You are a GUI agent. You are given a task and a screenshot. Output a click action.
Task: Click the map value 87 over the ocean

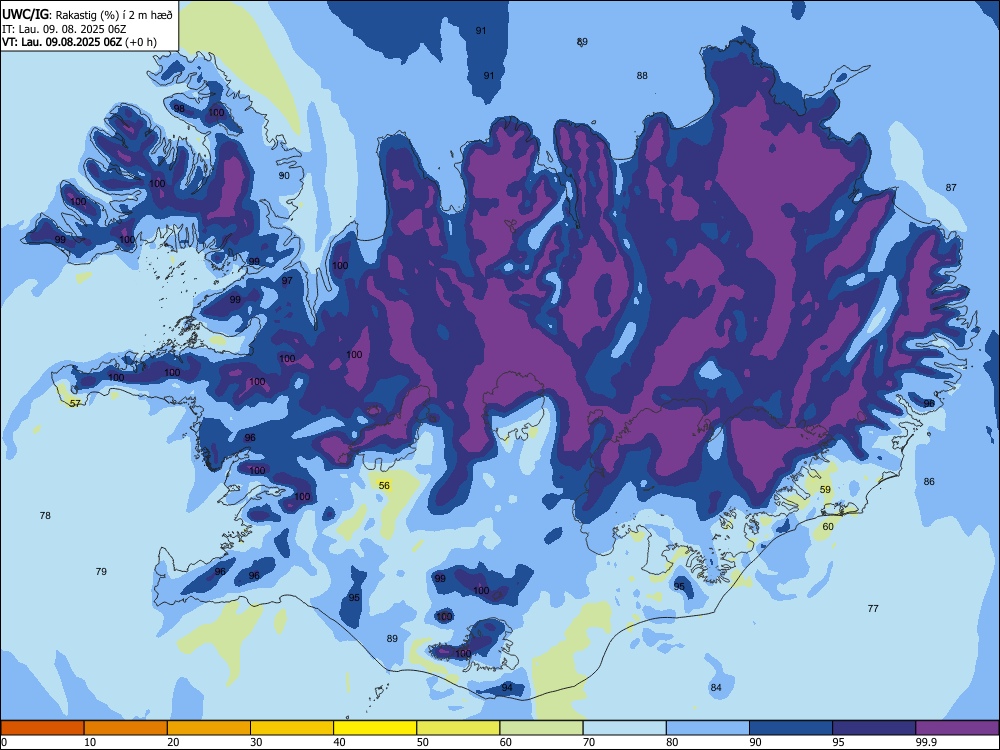click(951, 188)
